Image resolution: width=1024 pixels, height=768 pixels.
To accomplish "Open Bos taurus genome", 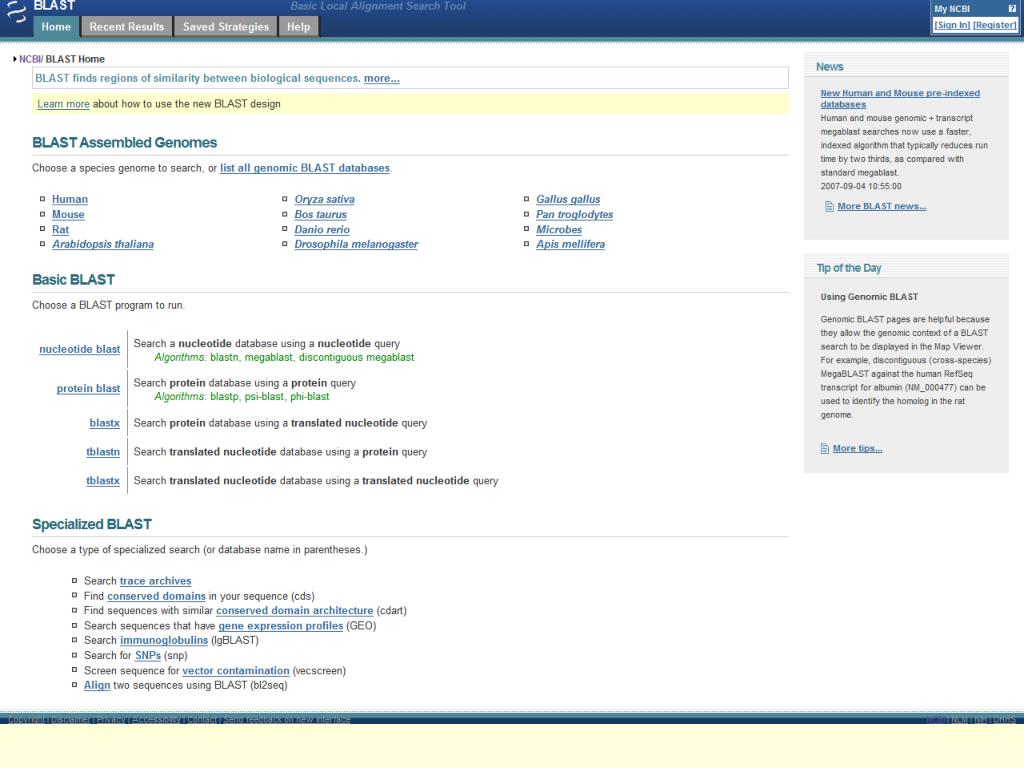I will click(x=321, y=214).
